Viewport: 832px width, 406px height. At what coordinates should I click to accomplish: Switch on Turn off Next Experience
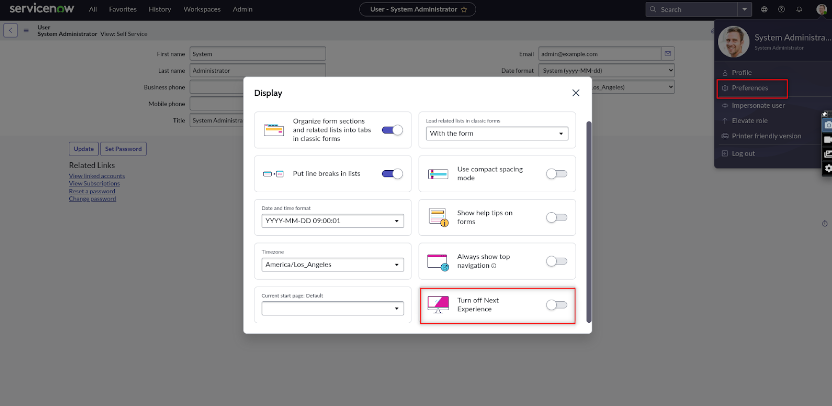[556, 305]
